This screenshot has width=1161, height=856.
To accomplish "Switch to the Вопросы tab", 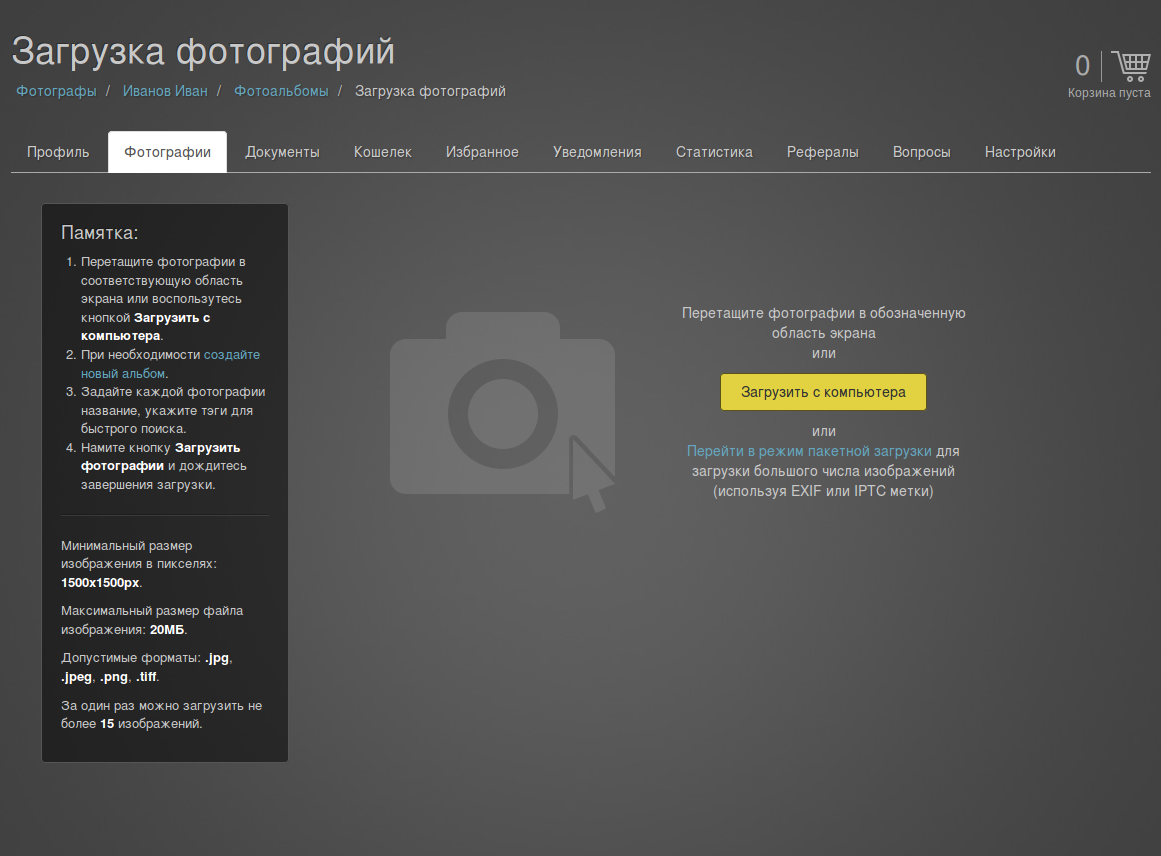I will tap(921, 152).
